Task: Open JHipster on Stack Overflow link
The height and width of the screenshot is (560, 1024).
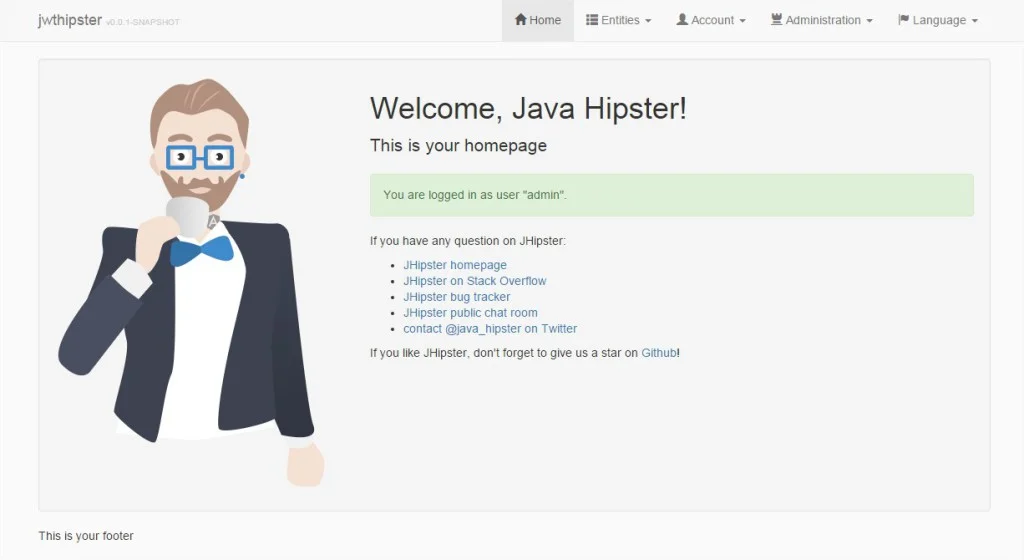Action: 475,281
